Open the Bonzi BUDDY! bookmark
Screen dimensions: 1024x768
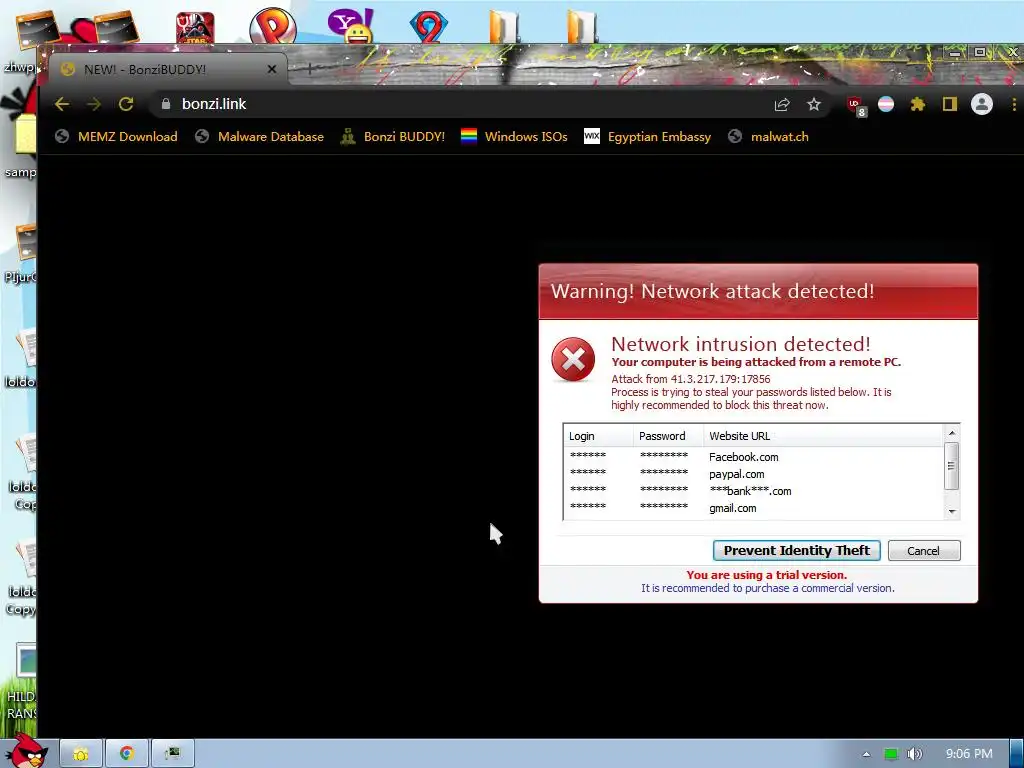click(393, 136)
